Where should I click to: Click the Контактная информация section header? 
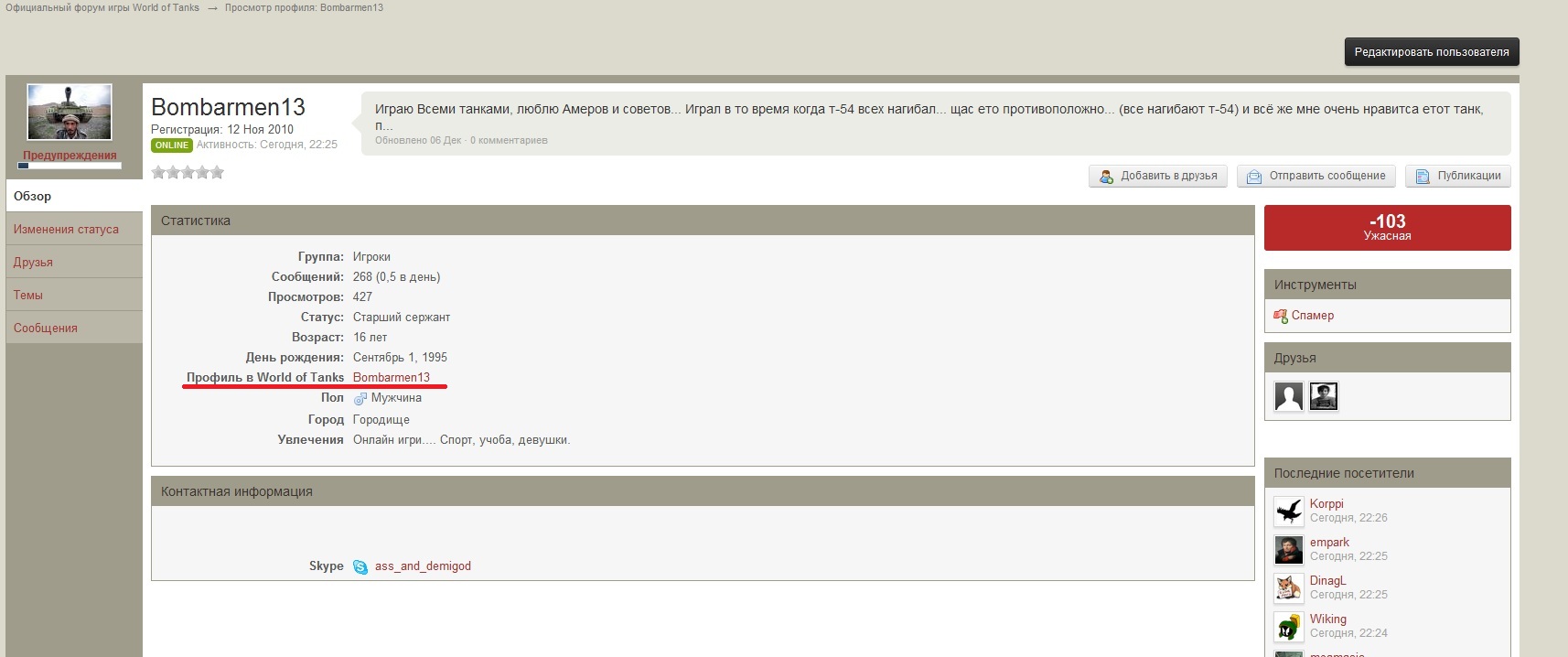[703, 491]
